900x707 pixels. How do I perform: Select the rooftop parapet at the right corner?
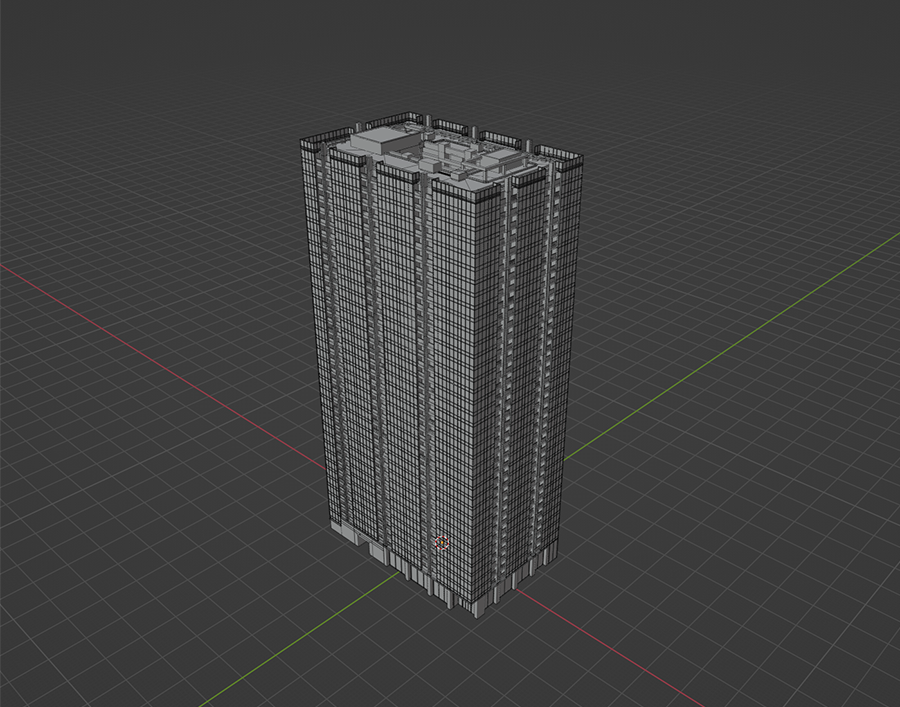(560, 157)
